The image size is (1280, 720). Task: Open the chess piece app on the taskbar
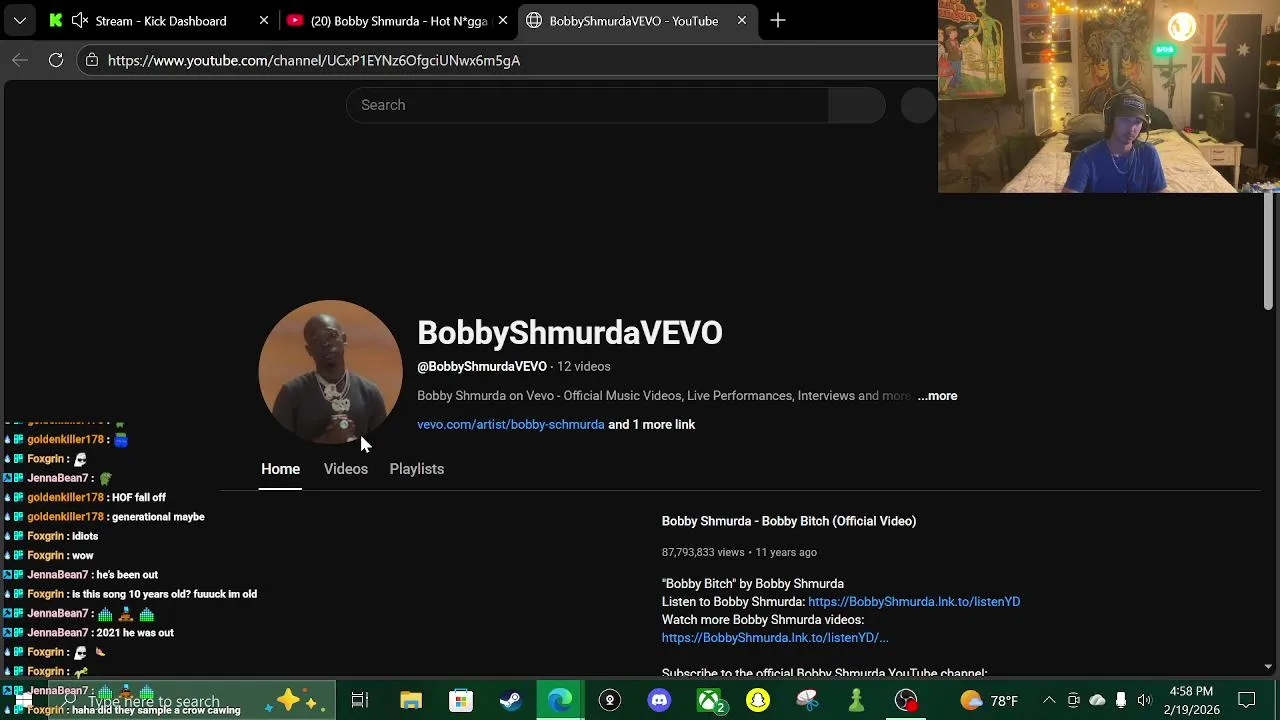[x=856, y=700]
